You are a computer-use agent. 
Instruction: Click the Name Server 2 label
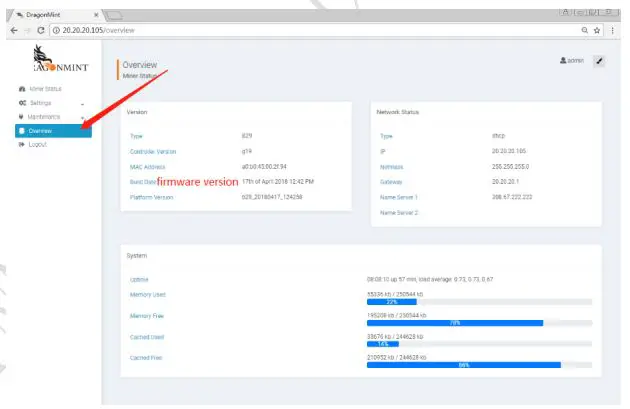coord(399,213)
